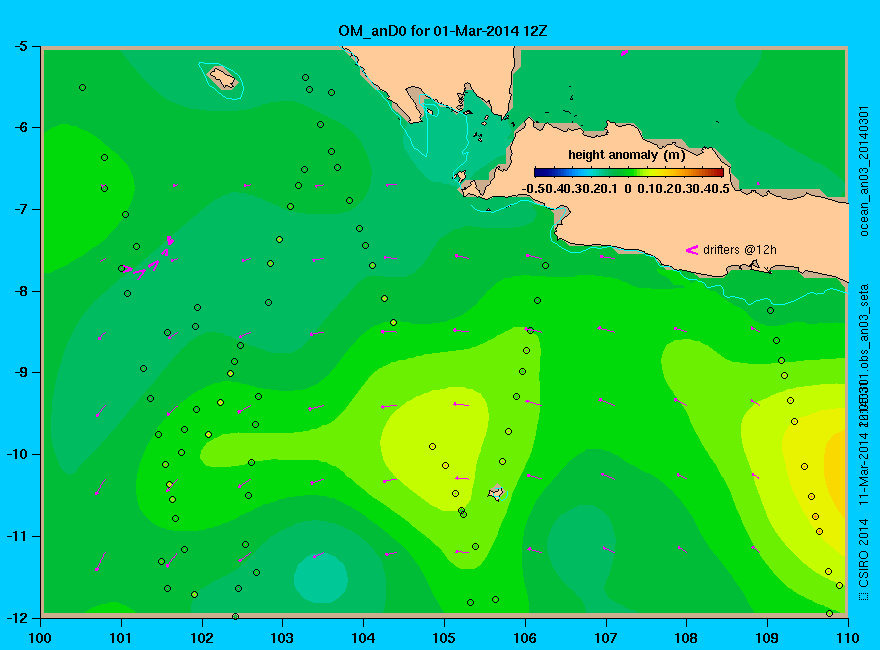Click the dark red end of the color bar
Viewport: 880px width, 650px height.
click(719, 172)
